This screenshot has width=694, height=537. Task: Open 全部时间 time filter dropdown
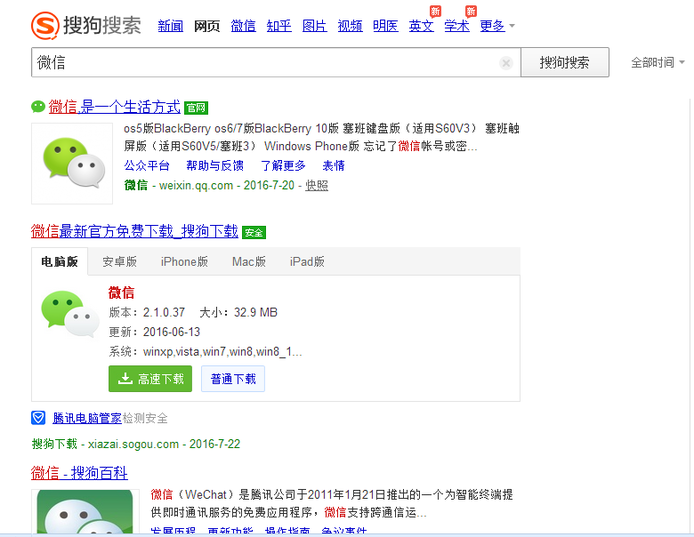pos(657,62)
